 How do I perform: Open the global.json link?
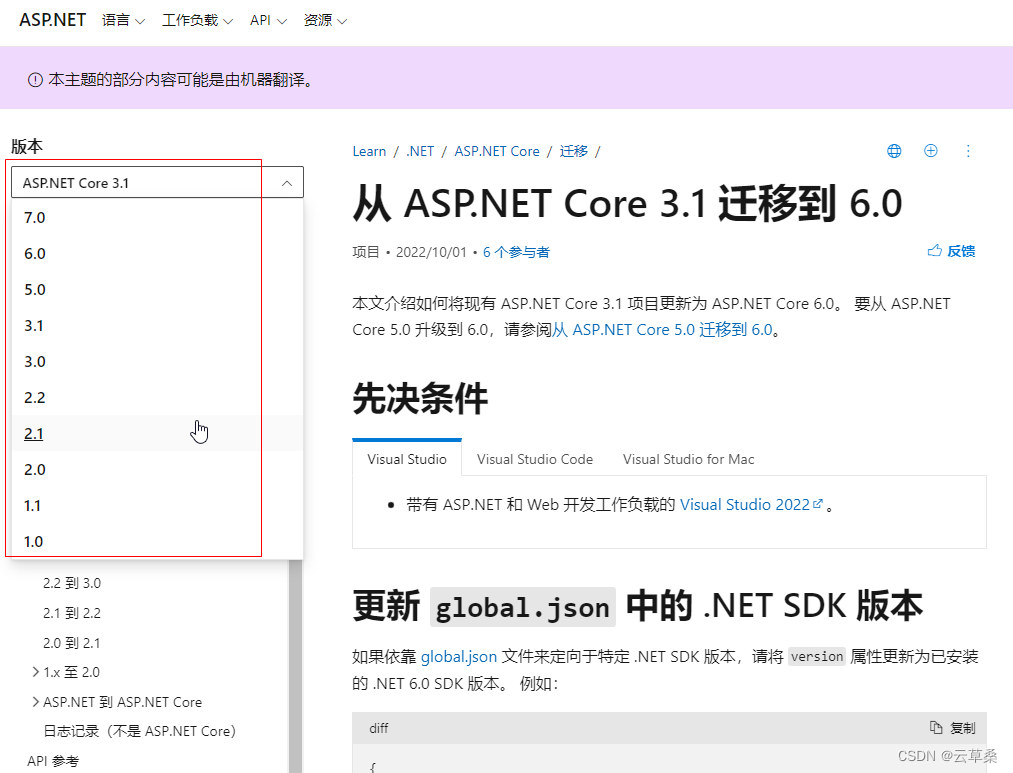click(459, 657)
